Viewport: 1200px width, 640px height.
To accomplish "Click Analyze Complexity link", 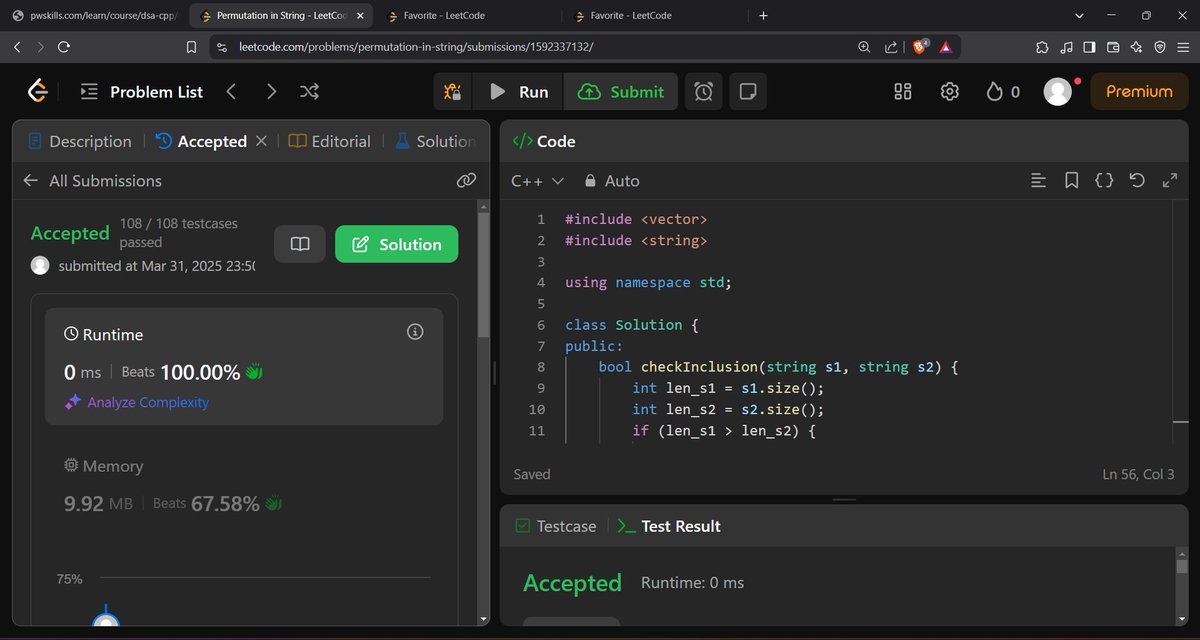I will click(x=137, y=402).
